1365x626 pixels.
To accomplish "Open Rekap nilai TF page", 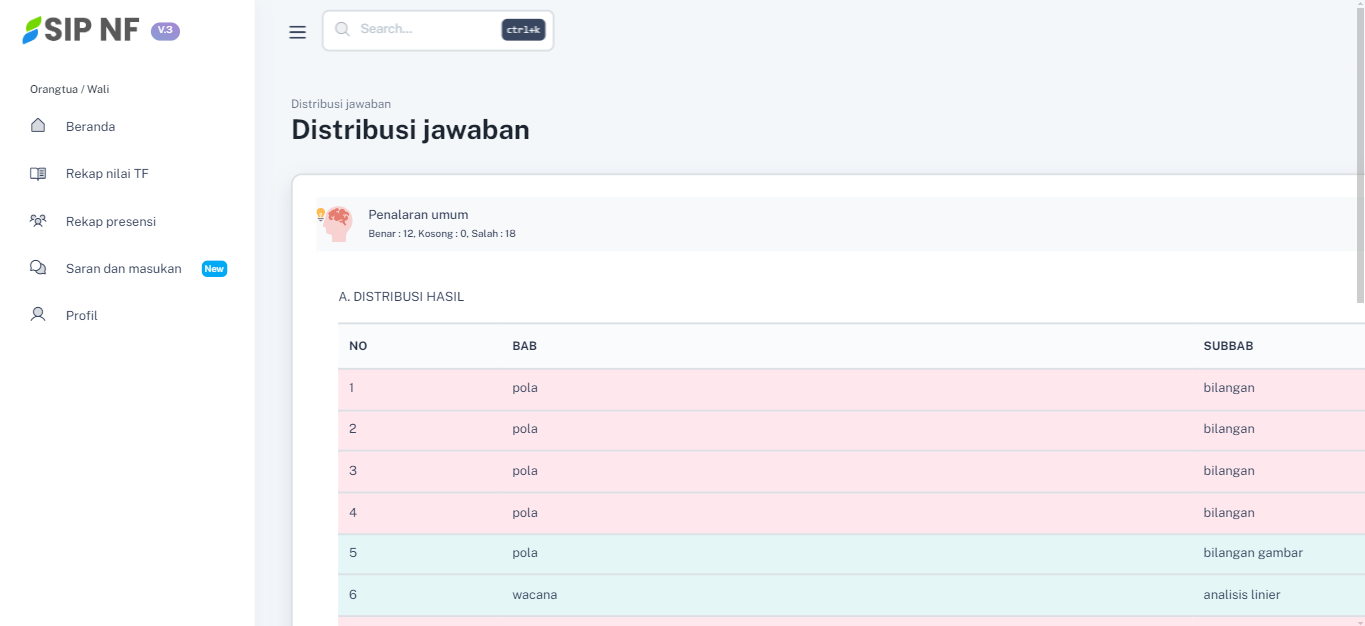I will point(107,174).
